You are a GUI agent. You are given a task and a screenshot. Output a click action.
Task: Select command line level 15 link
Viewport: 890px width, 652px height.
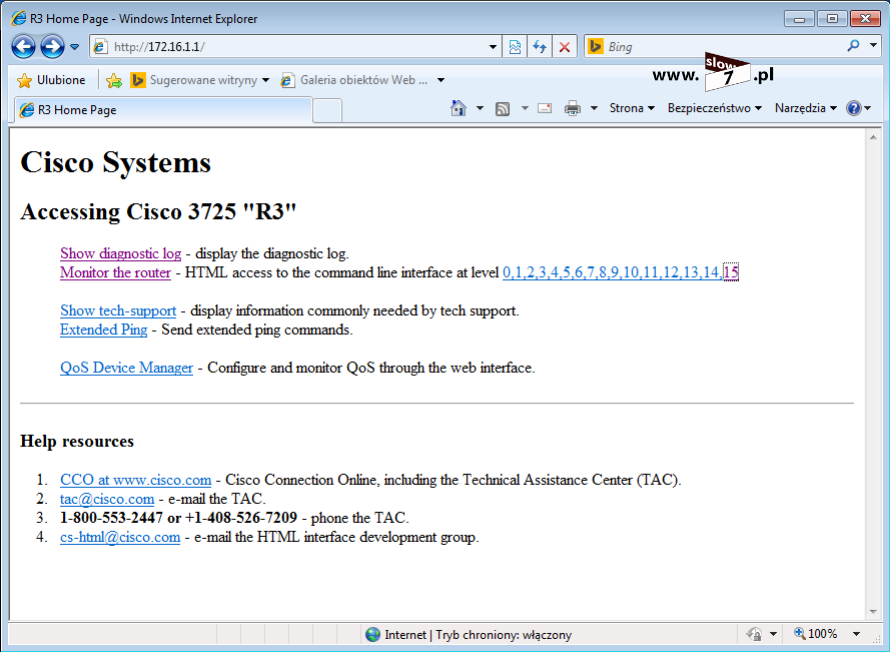pyautogui.click(x=731, y=272)
